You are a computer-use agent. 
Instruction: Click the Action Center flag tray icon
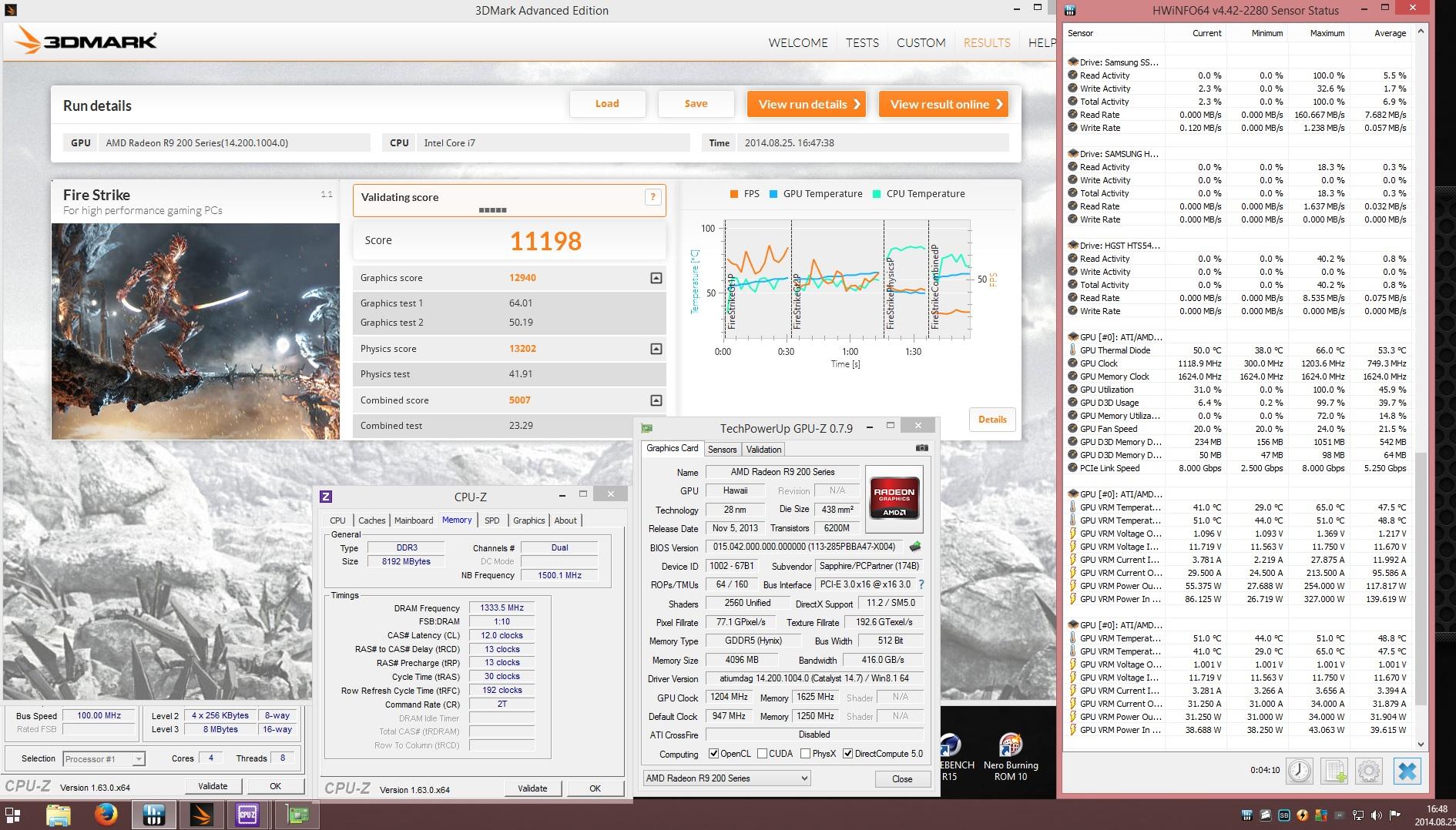[1394, 815]
